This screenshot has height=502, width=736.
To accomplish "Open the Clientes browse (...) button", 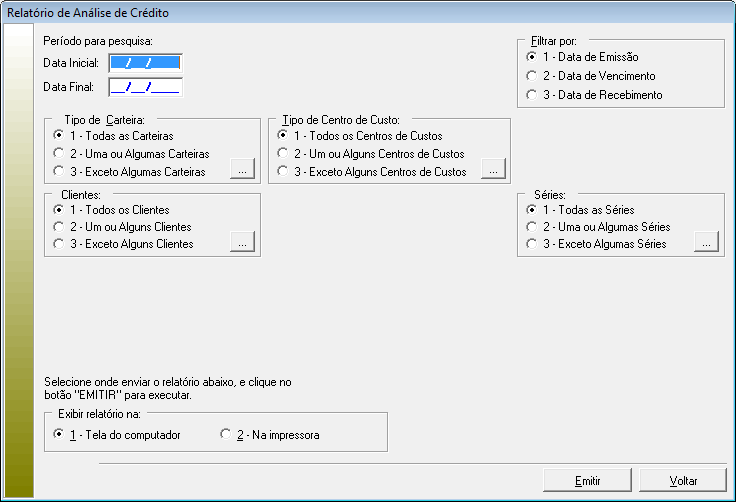I will (242, 243).
